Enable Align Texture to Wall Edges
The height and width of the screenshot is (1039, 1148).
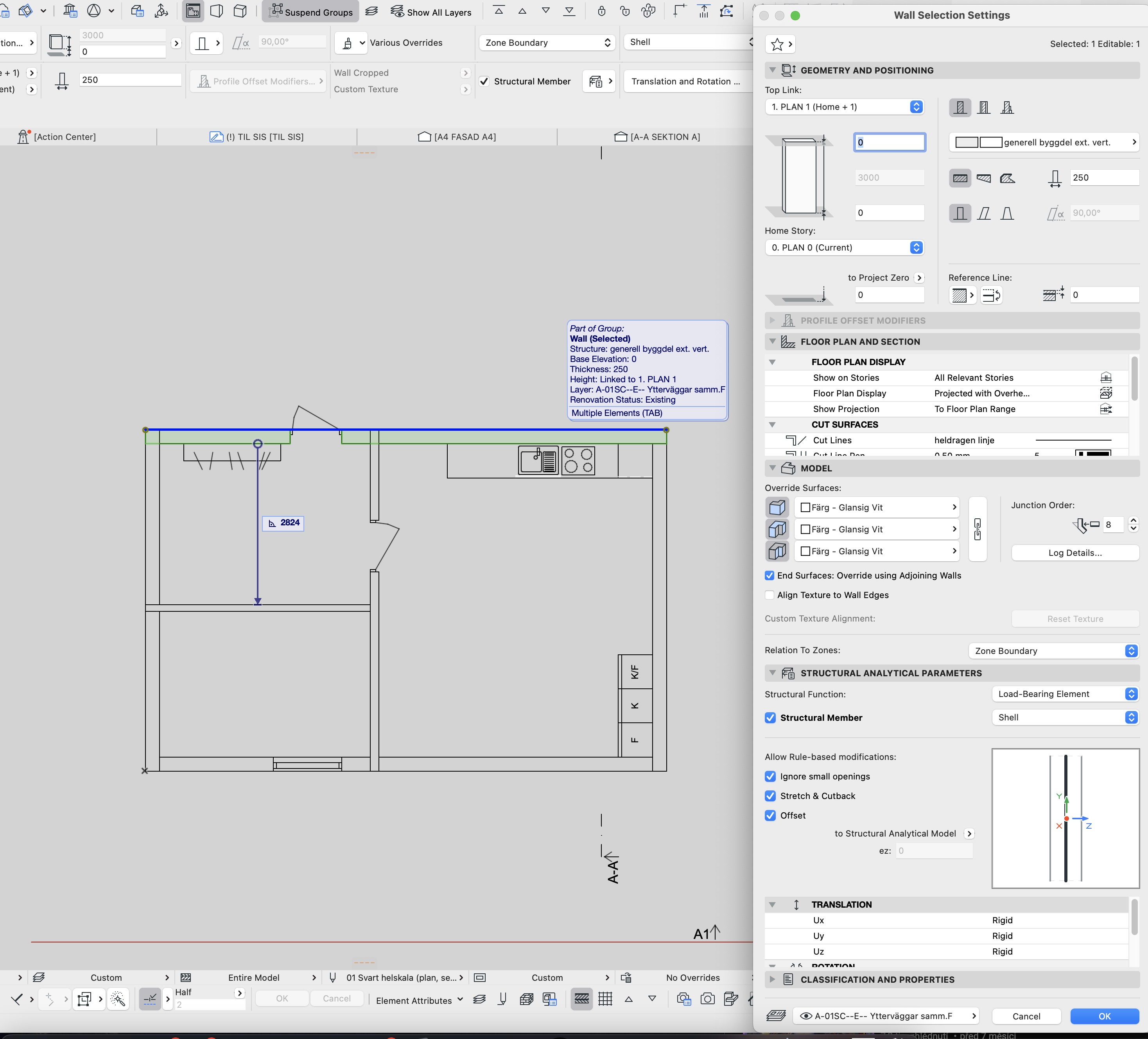tap(770, 595)
